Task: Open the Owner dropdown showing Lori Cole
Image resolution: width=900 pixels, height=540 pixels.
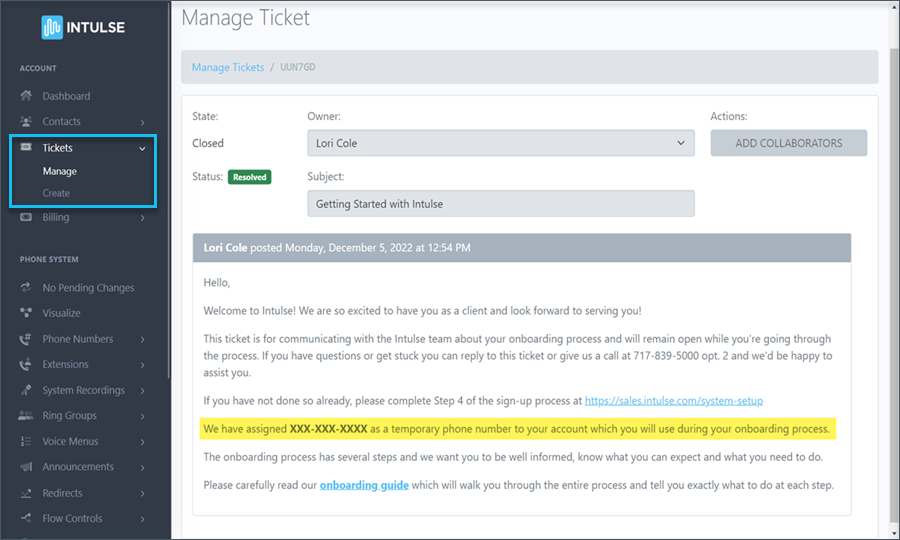Action: 500,143
